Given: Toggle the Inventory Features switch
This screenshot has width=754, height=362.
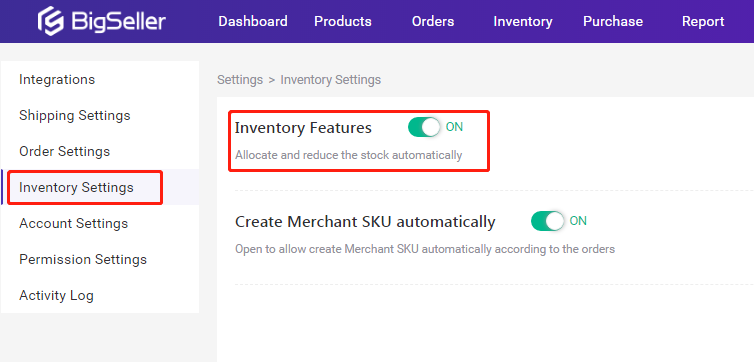Looking at the screenshot, I should click(424, 127).
